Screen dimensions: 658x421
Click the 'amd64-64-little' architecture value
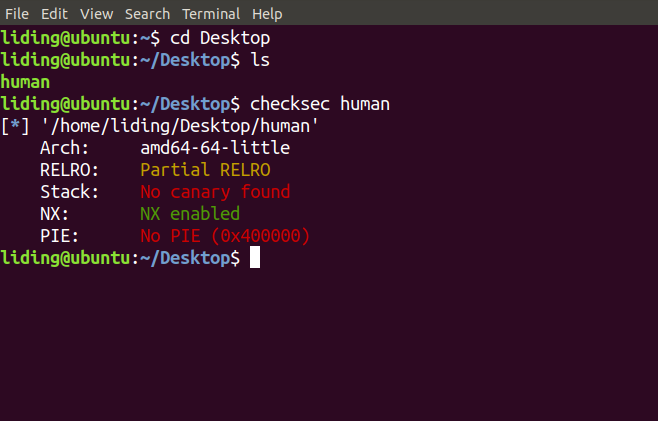coord(215,147)
